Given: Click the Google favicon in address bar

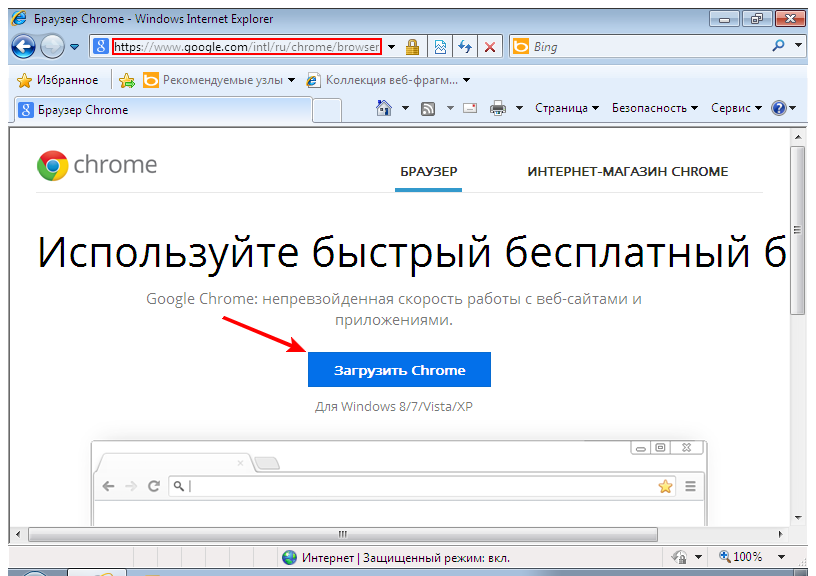Looking at the screenshot, I should tap(100, 47).
